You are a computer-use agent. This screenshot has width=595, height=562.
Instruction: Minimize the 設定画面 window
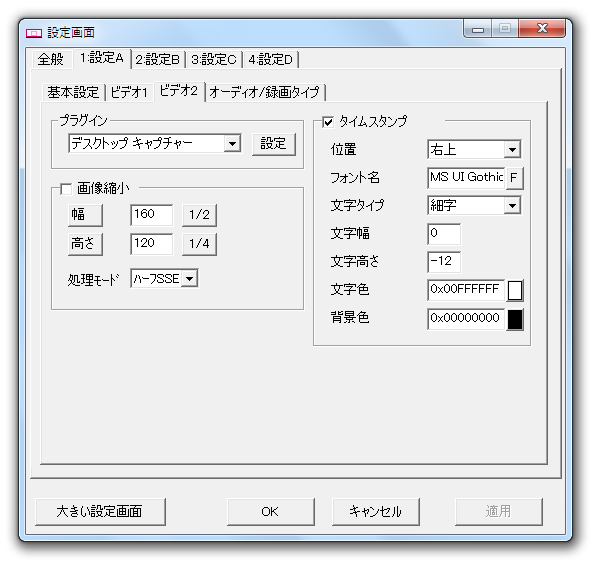[x=477, y=29]
